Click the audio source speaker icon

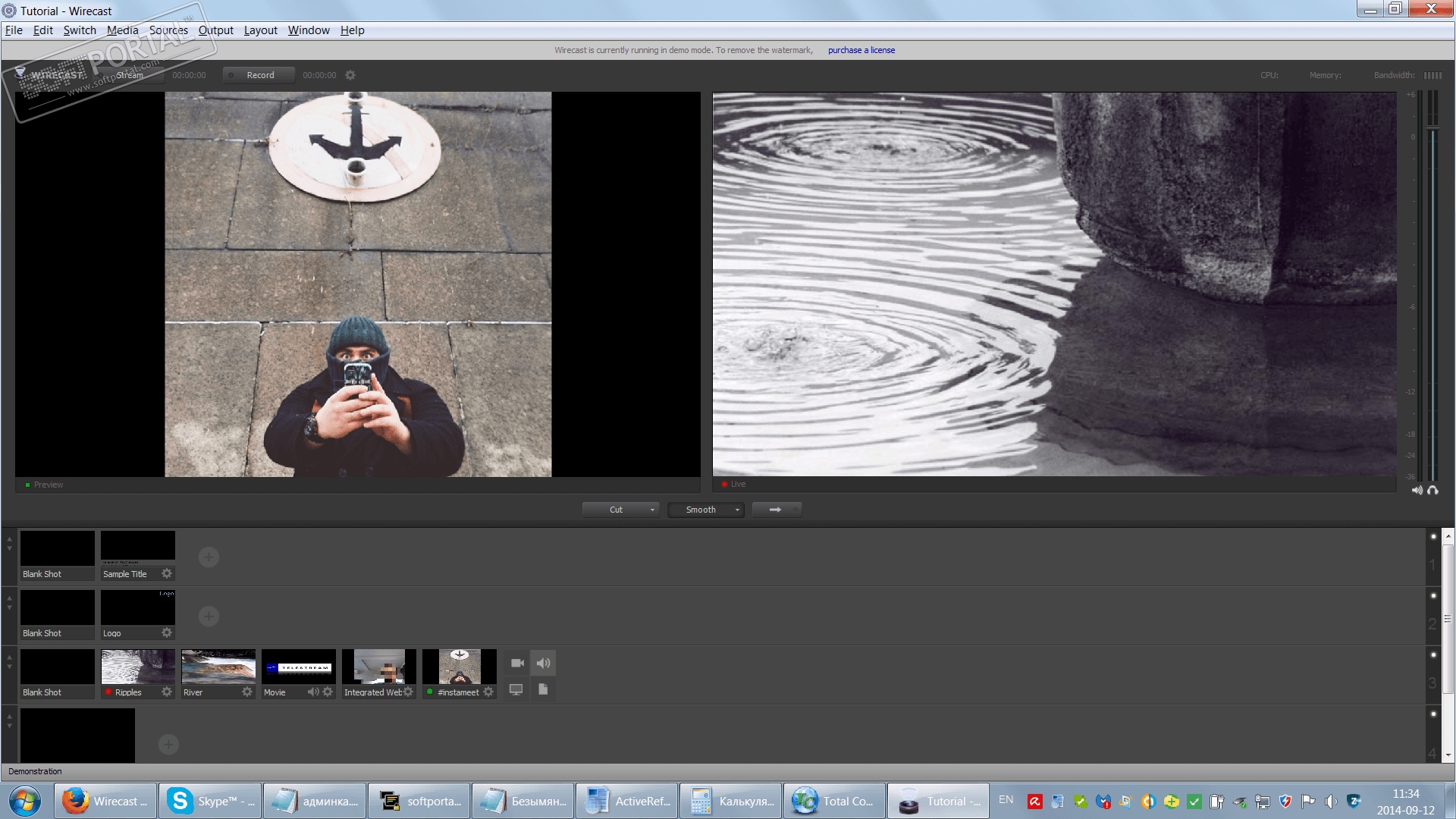(x=543, y=664)
